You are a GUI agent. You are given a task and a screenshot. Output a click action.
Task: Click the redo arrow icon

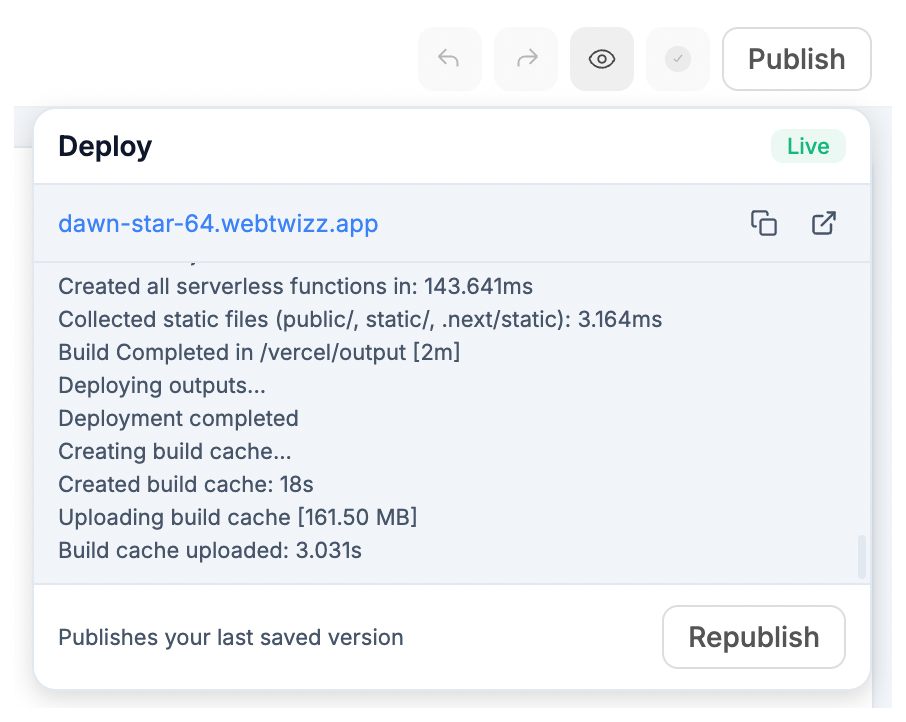click(x=526, y=59)
